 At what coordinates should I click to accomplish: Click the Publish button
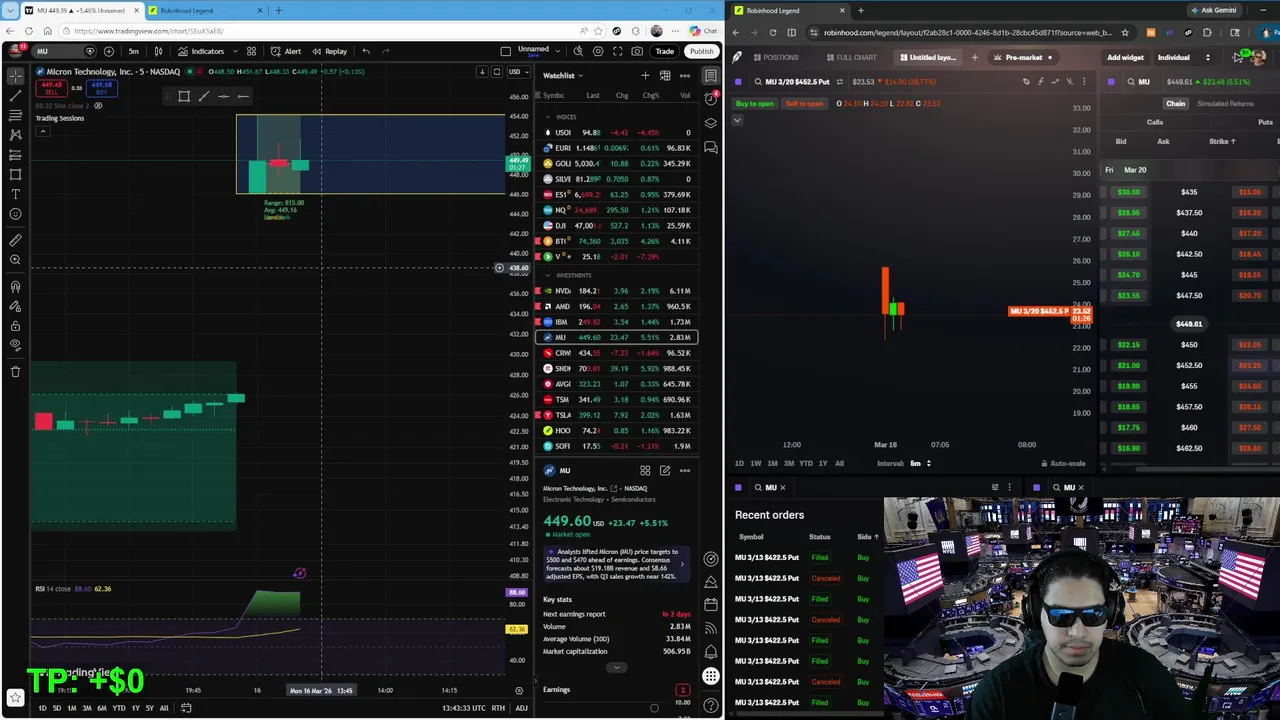pyautogui.click(x=701, y=51)
